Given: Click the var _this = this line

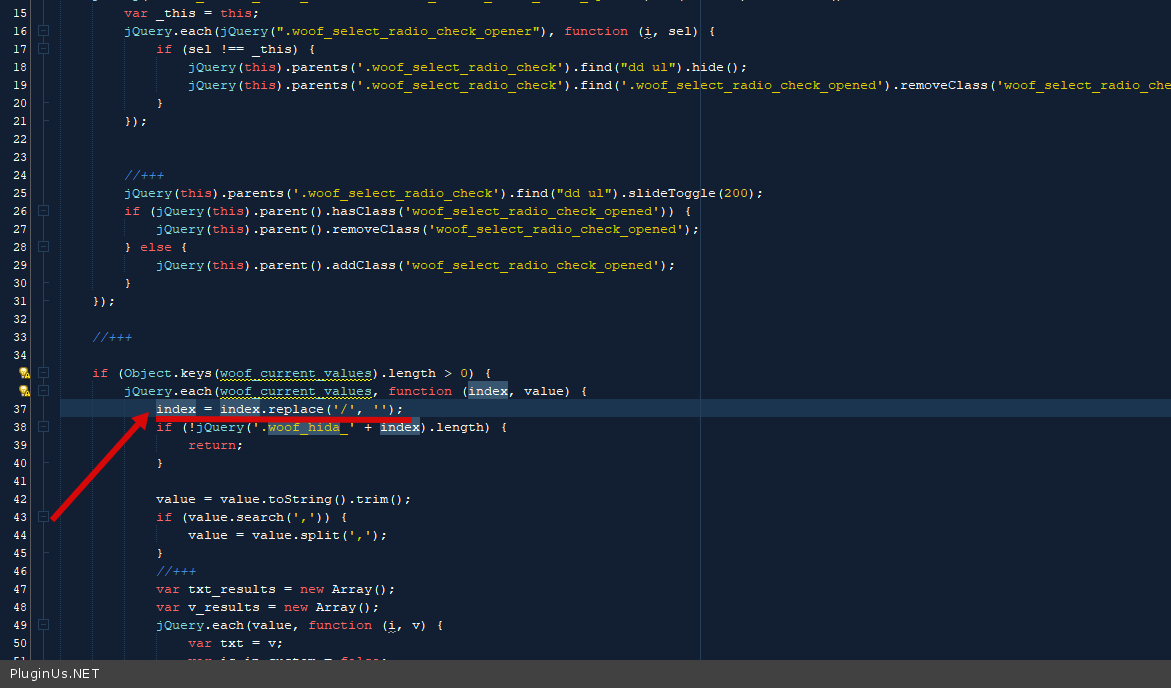Looking at the screenshot, I should click(191, 13).
